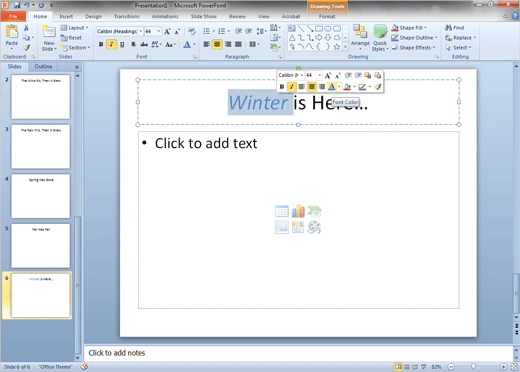The height and width of the screenshot is (372, 520).
Task: Select the star shape in shapes gallery
Action: coord(337,47)
